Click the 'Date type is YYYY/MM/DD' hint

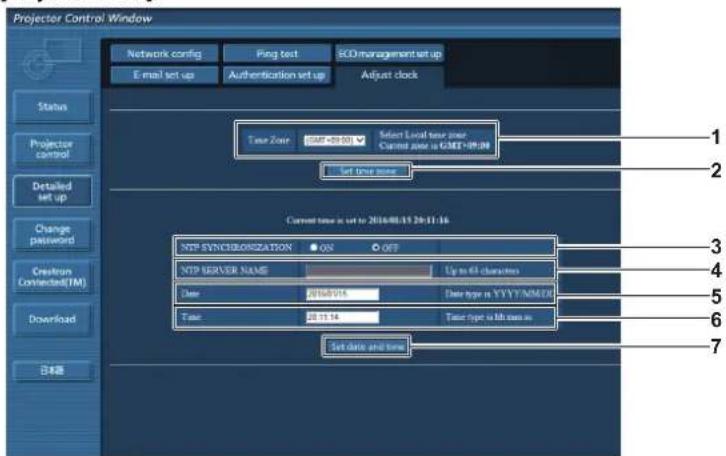(x=499, y=294)
